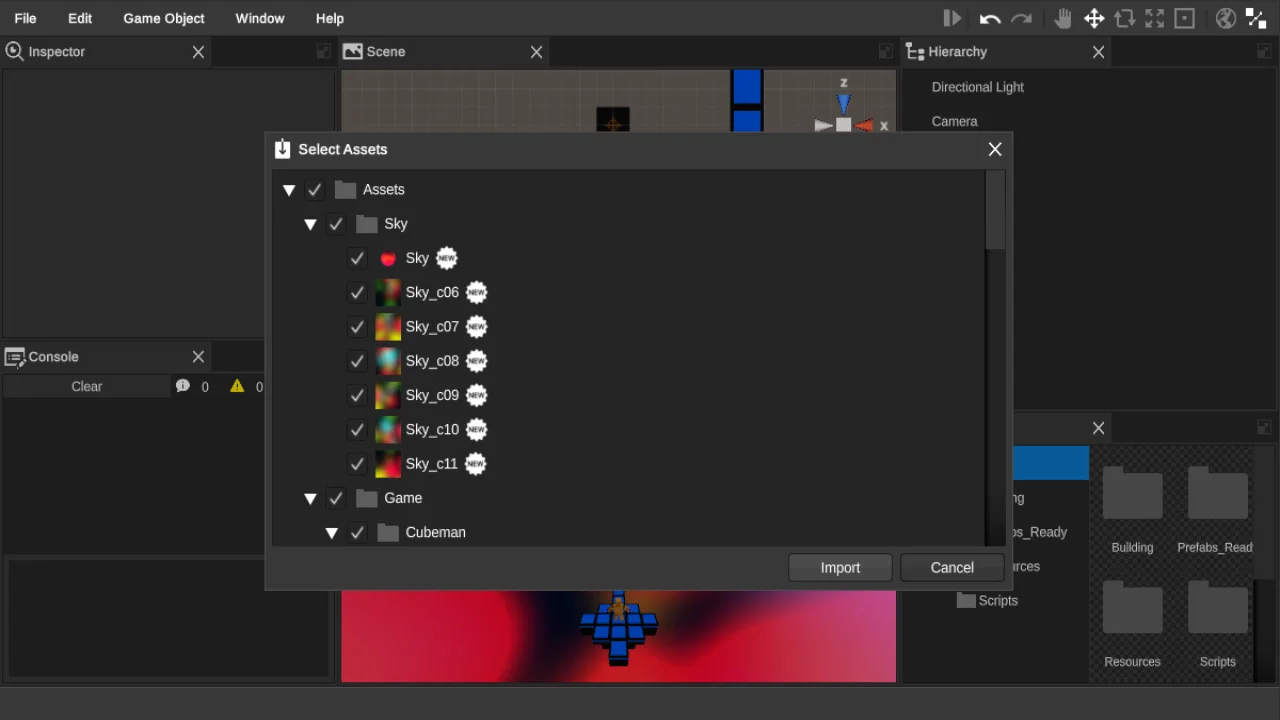This screenshot has height=720, width=1280.
Task: Collapse the Assets root folder
Action: coord(289,190)
